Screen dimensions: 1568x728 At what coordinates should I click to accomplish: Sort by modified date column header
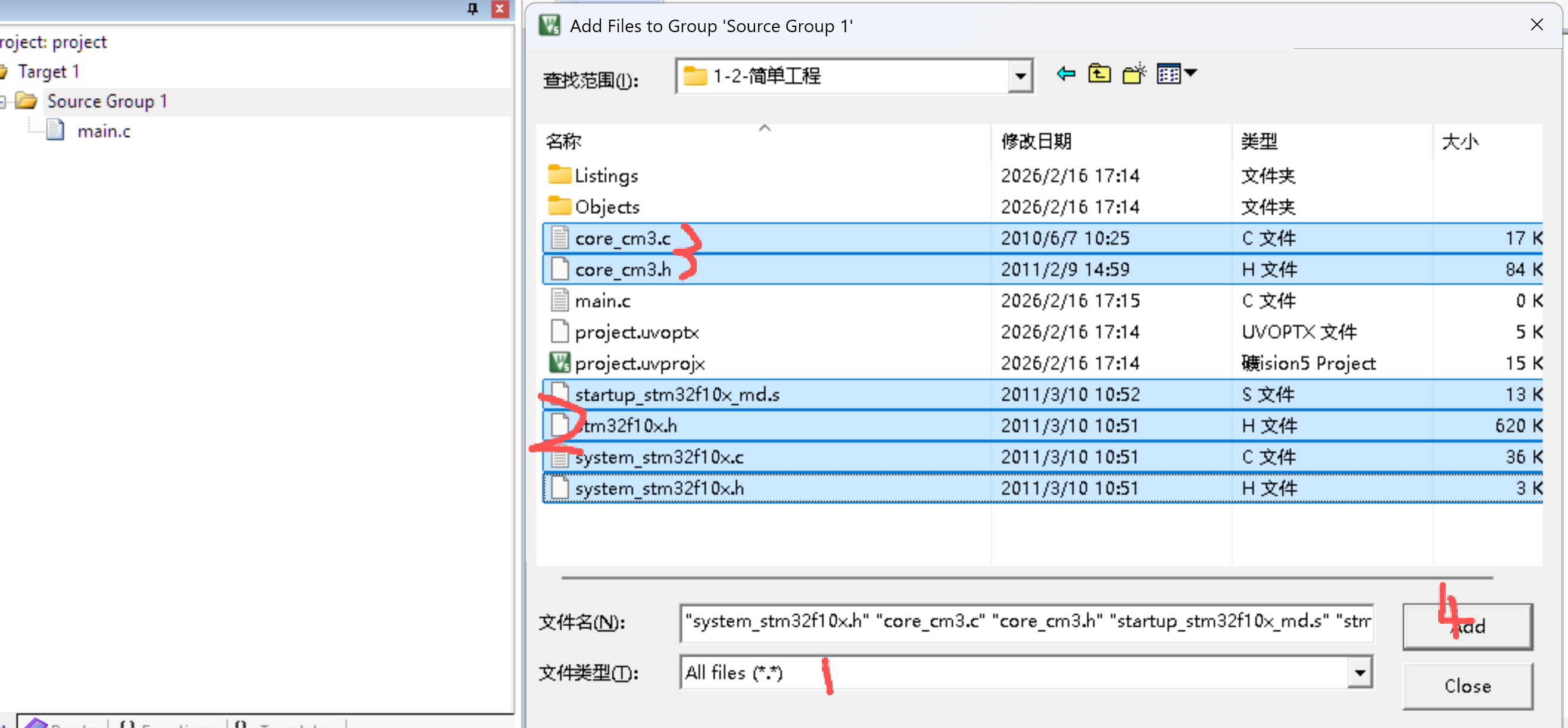(1037, 142)
